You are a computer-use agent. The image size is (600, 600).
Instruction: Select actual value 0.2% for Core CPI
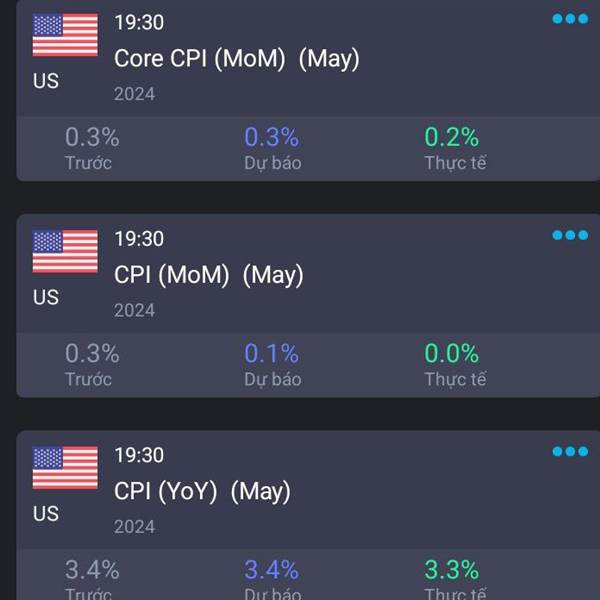pos(452,137)
